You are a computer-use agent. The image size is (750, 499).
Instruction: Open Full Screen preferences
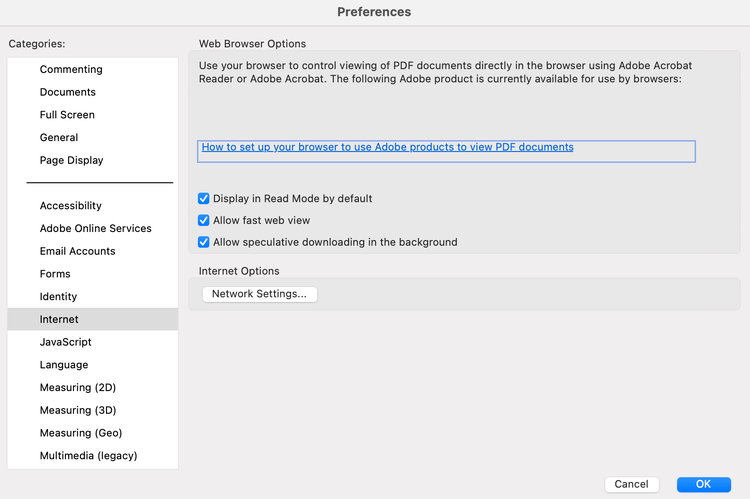pos(67,115)
